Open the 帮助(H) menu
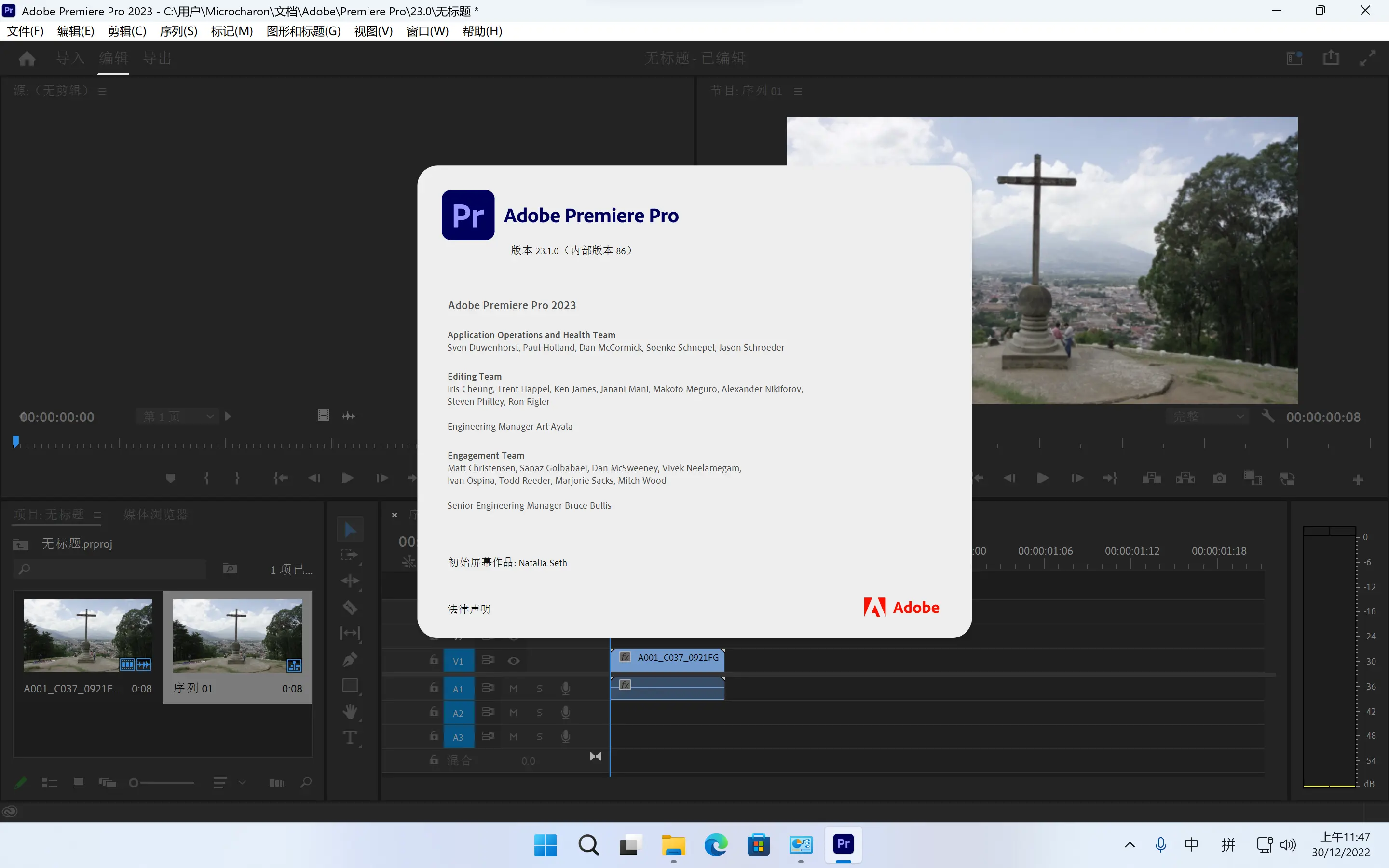Screen dimensions: 1389x868 click(482, 31)
